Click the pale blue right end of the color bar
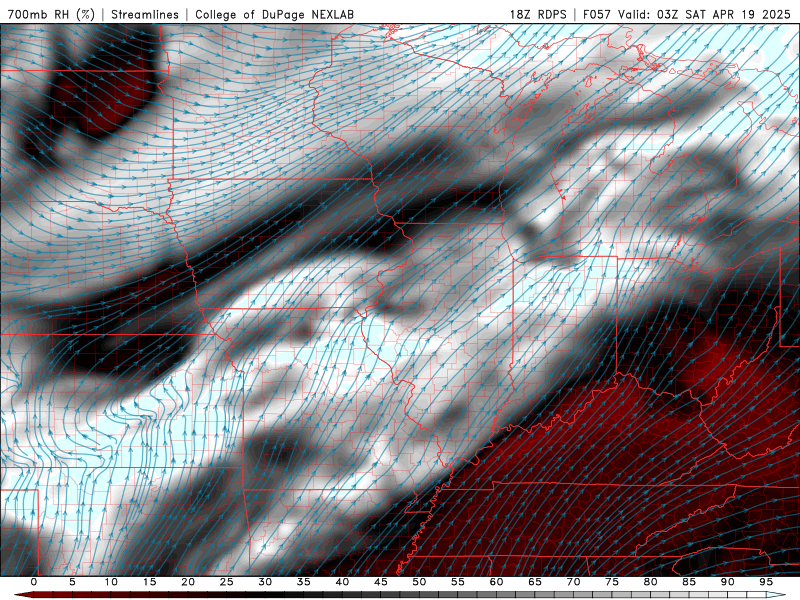Viewport: 800px width, 600px height. point(776,595)
